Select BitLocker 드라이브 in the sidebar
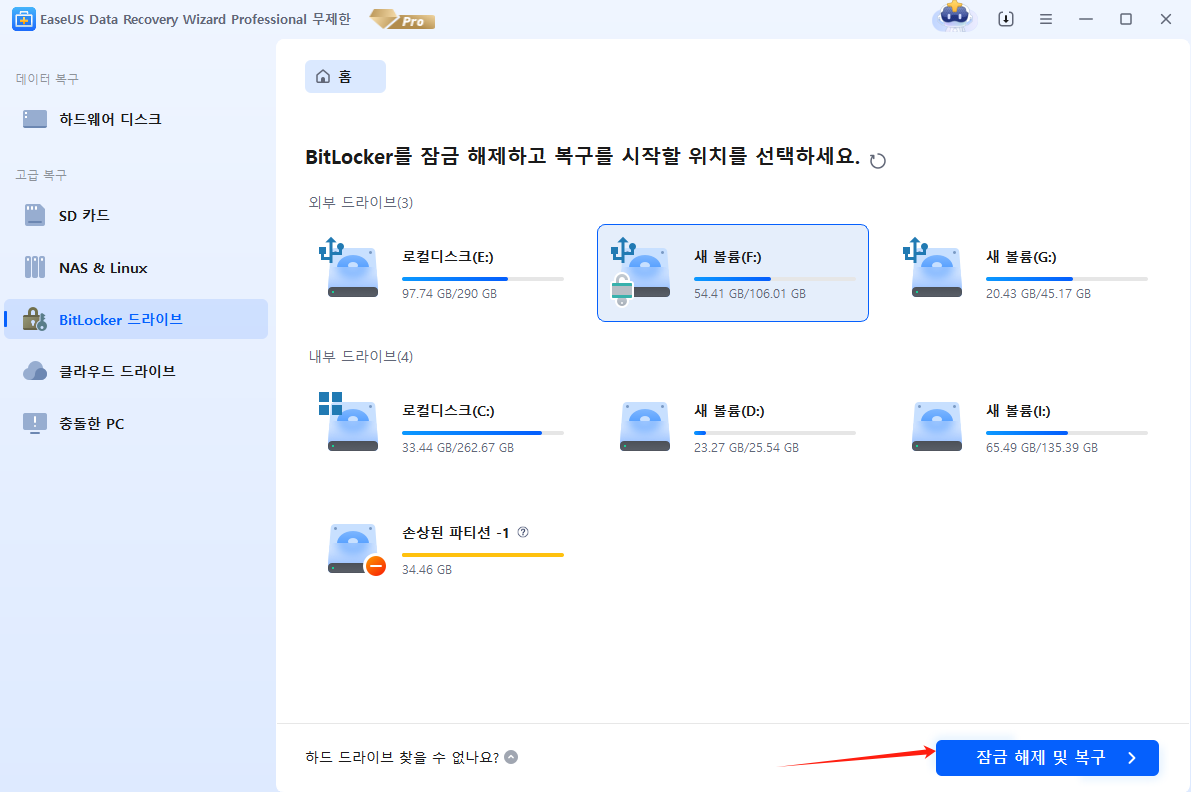The width and height of the screenshot is (1191, 792). coord(136,319)
